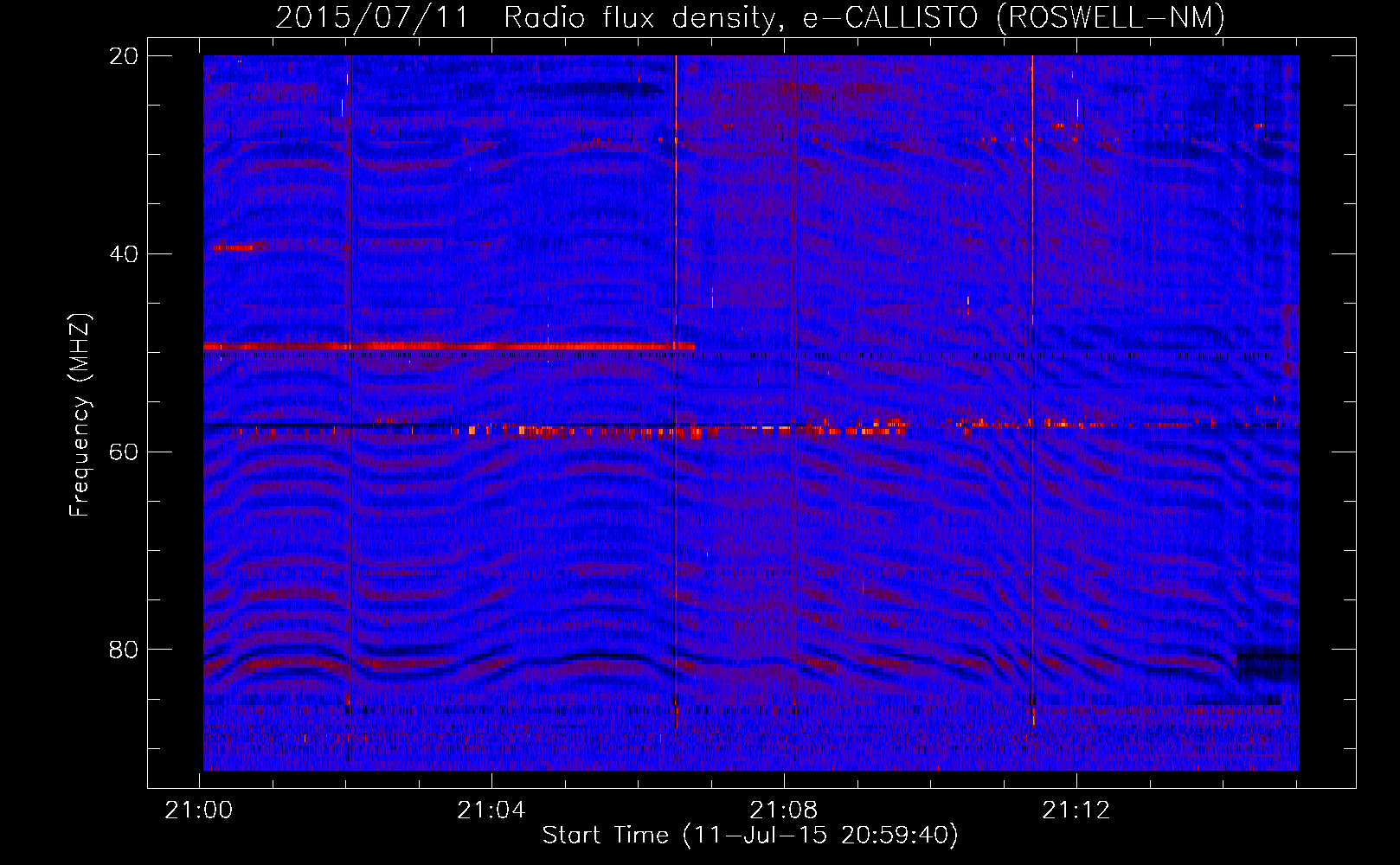Click the bright red 50 MHz emission band

click(x=449, y=346)
